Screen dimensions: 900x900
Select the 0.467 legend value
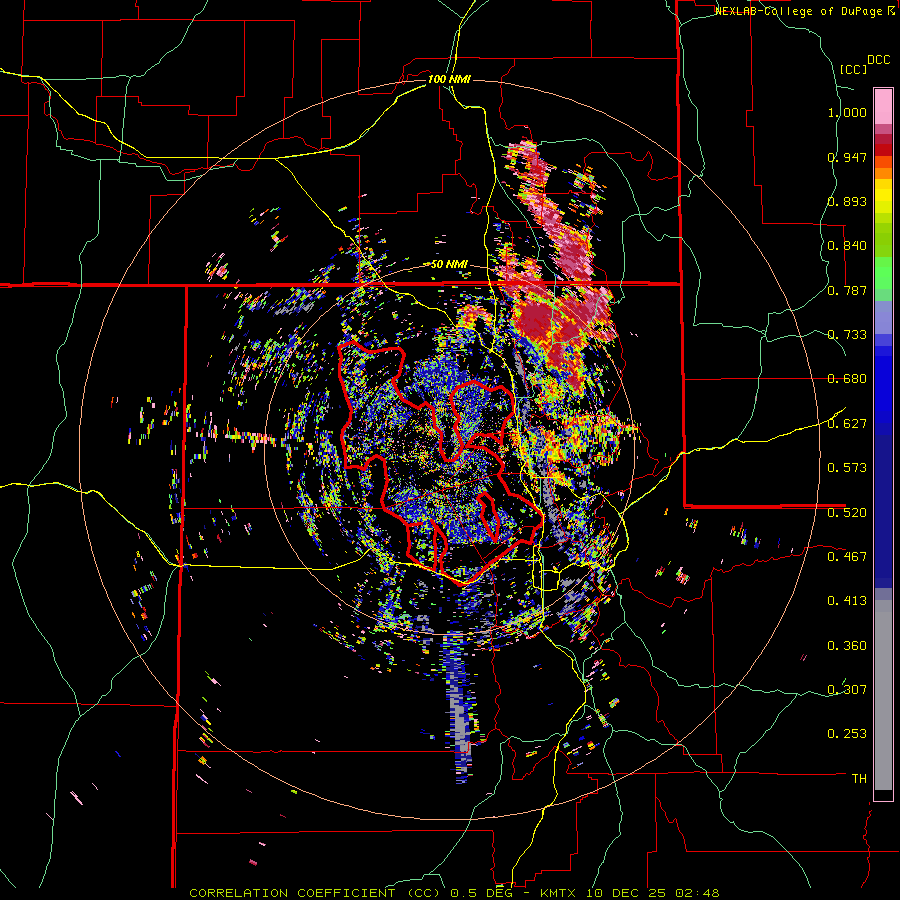847,557
